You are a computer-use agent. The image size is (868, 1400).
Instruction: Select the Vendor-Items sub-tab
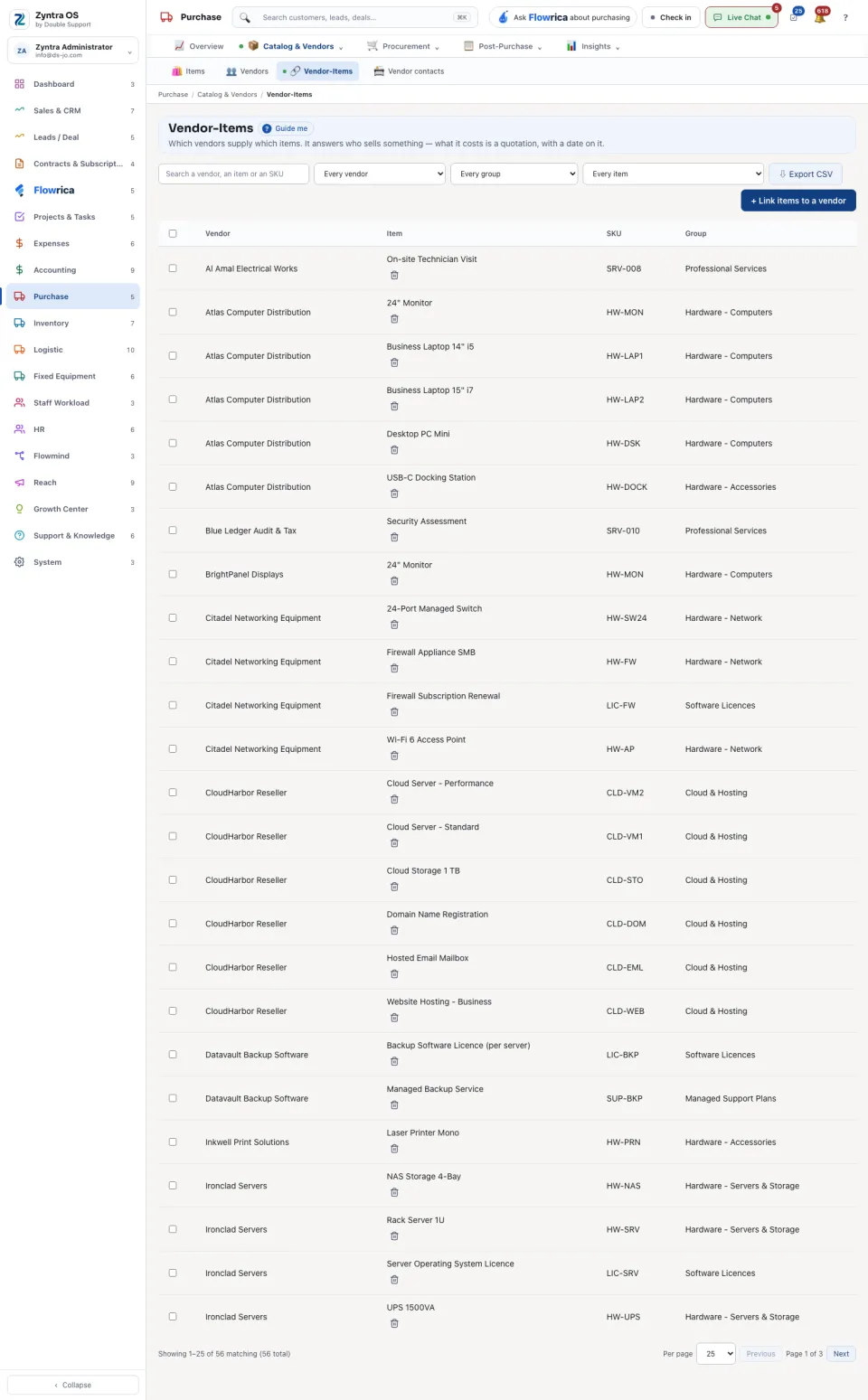[318, 71]
